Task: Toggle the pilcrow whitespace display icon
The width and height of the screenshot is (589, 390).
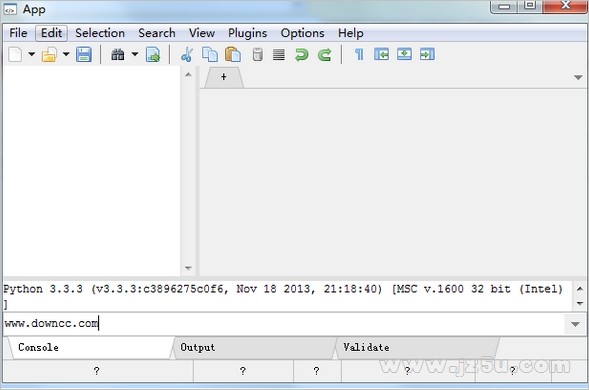Action: pos(359,55)
